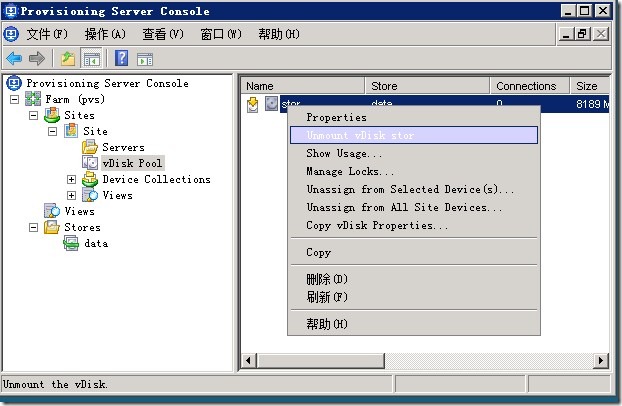Click the blue Back arrow toolbar icon

point(14,59)
